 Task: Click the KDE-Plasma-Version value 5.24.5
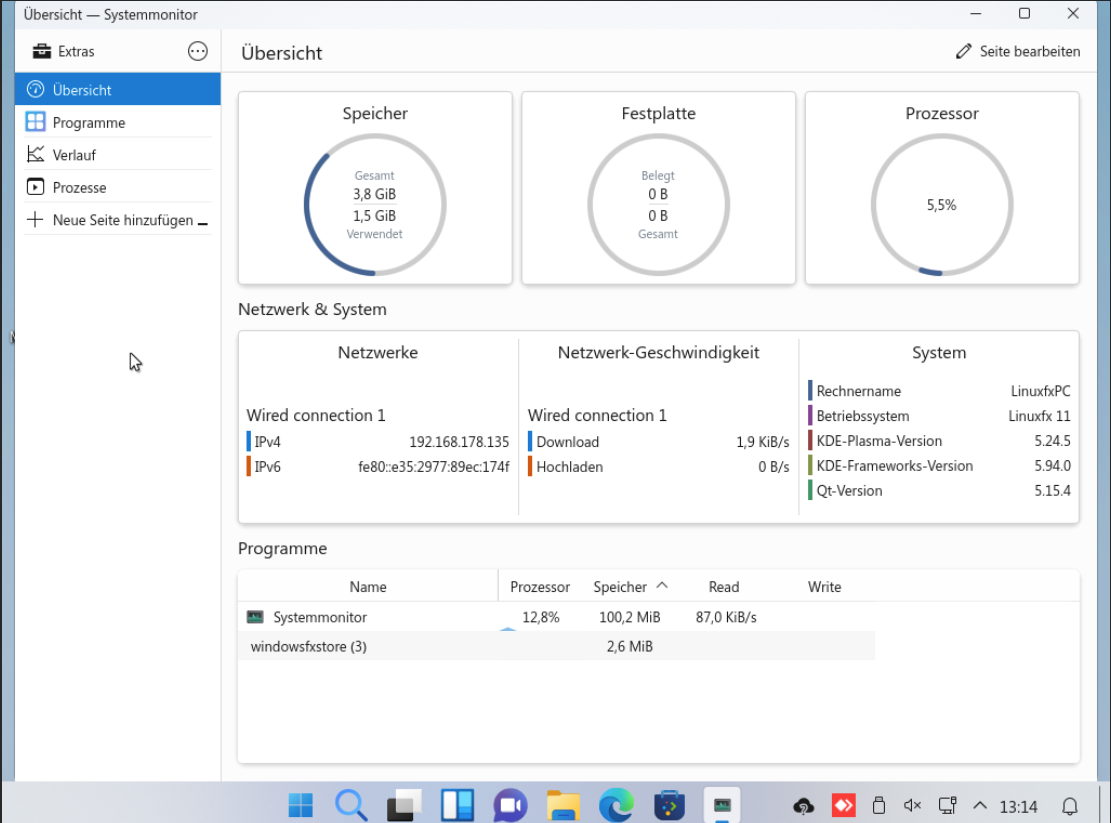tap(1052, 441)
